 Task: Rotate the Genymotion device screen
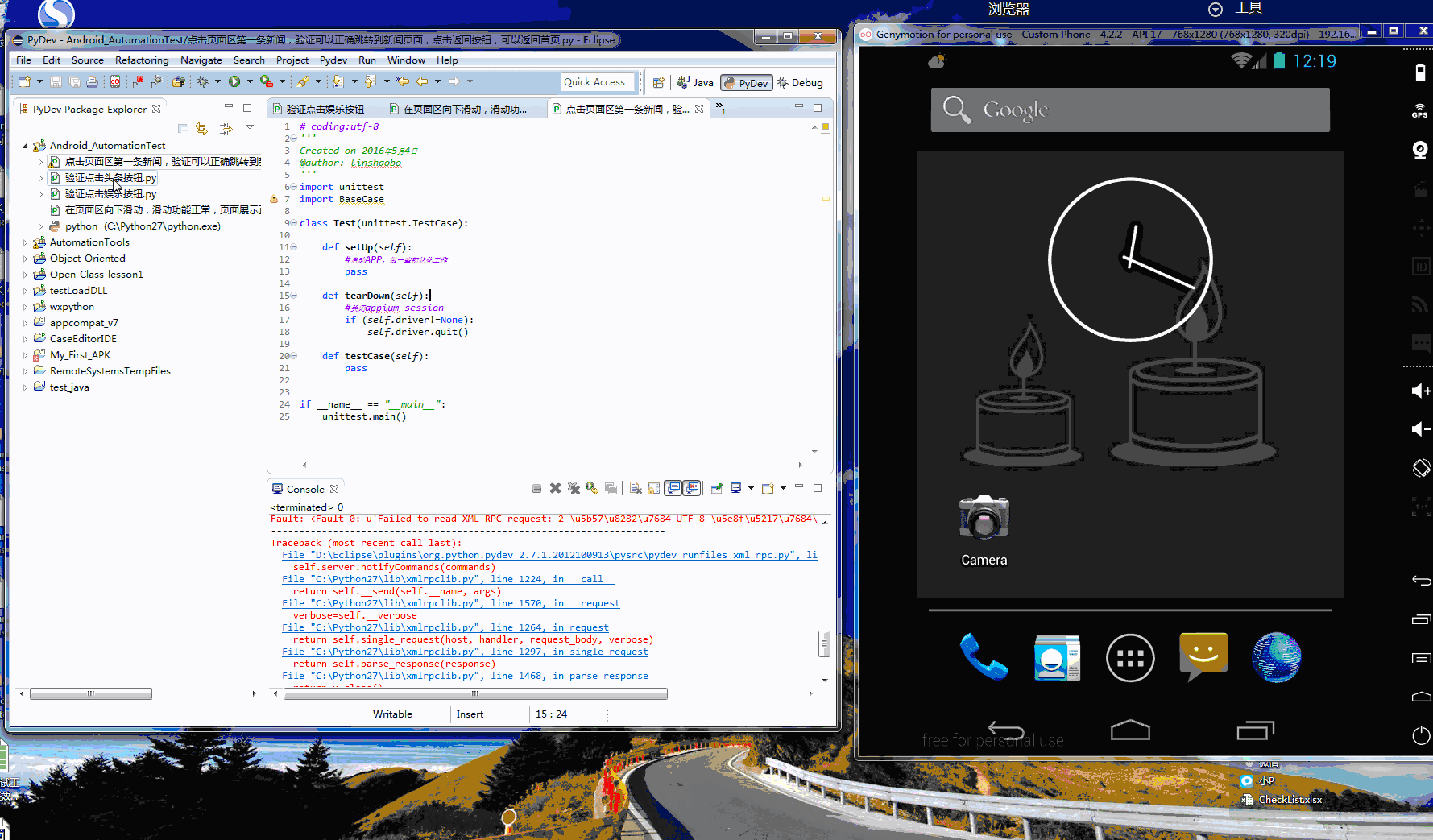1421,468
